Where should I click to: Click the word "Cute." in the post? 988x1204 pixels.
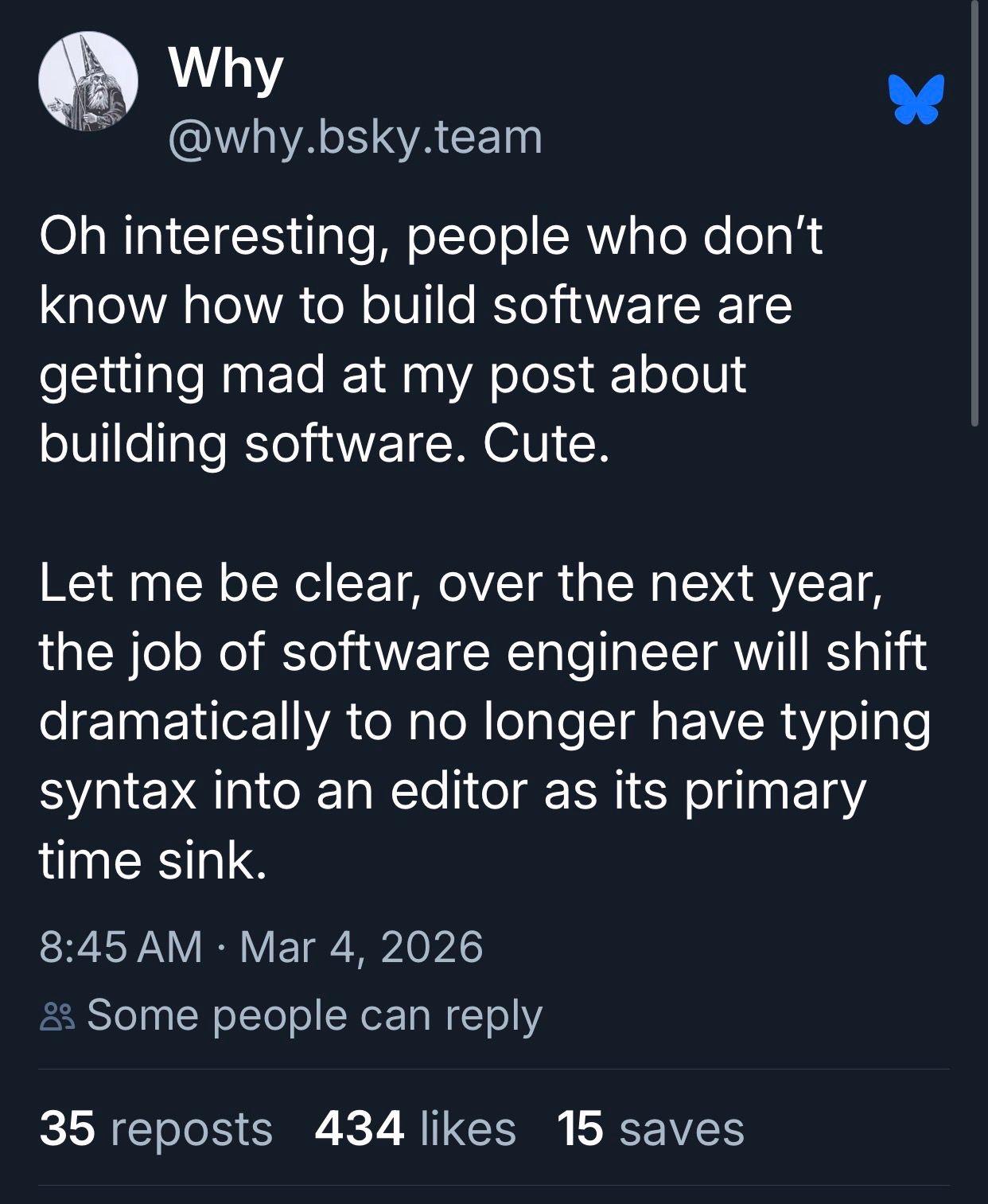[546, 443]
